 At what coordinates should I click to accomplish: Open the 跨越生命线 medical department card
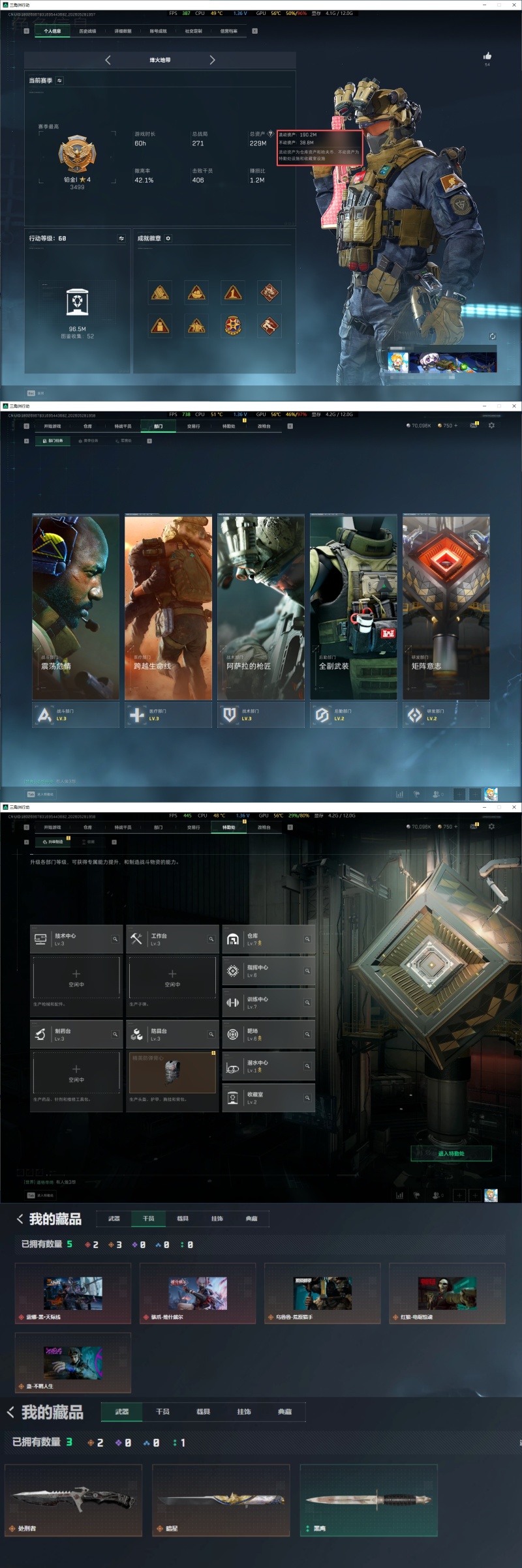pyautogui.click(x=168, y=607)
